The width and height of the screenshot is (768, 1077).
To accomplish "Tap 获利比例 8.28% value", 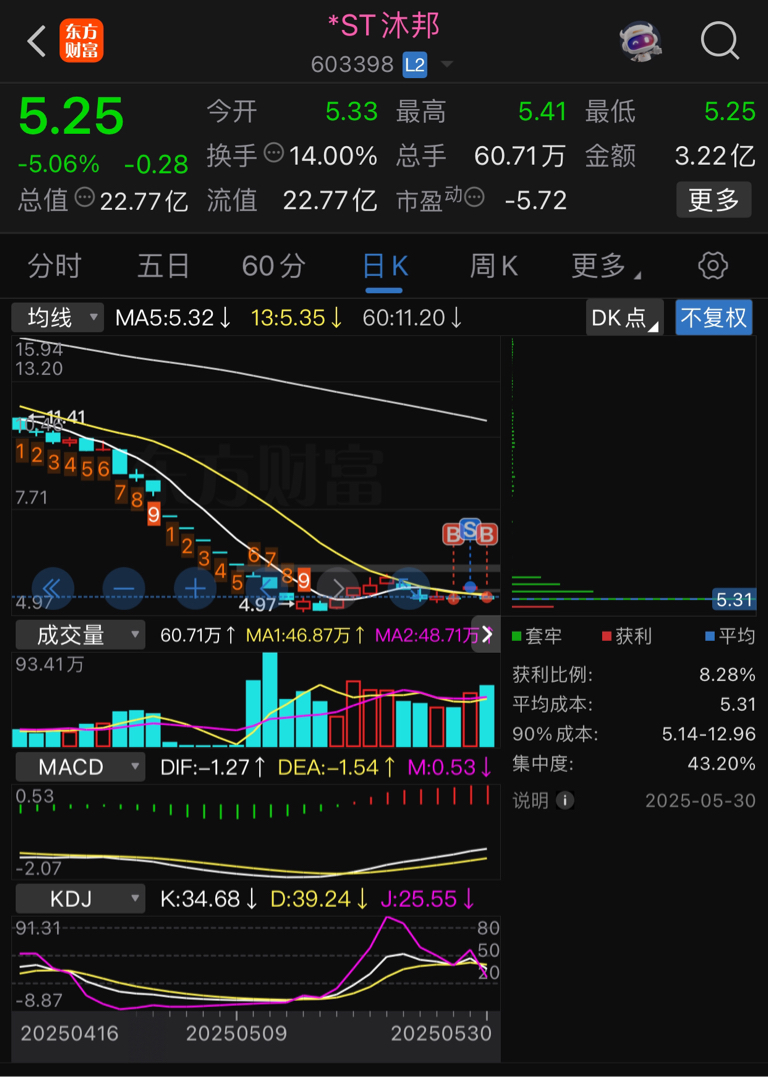I will pos(727,674).
